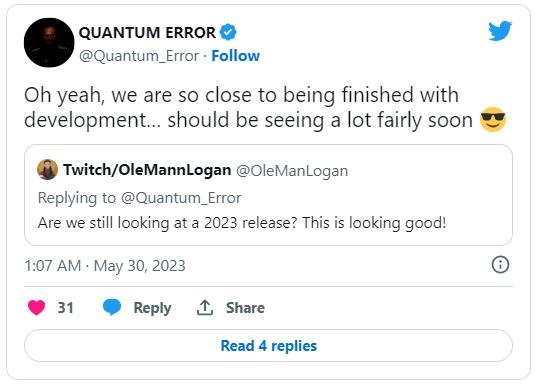Open Quantum Error profile avatar
Image resolution: width=537 pixels, height=386 pixels.
pos(49,42)
